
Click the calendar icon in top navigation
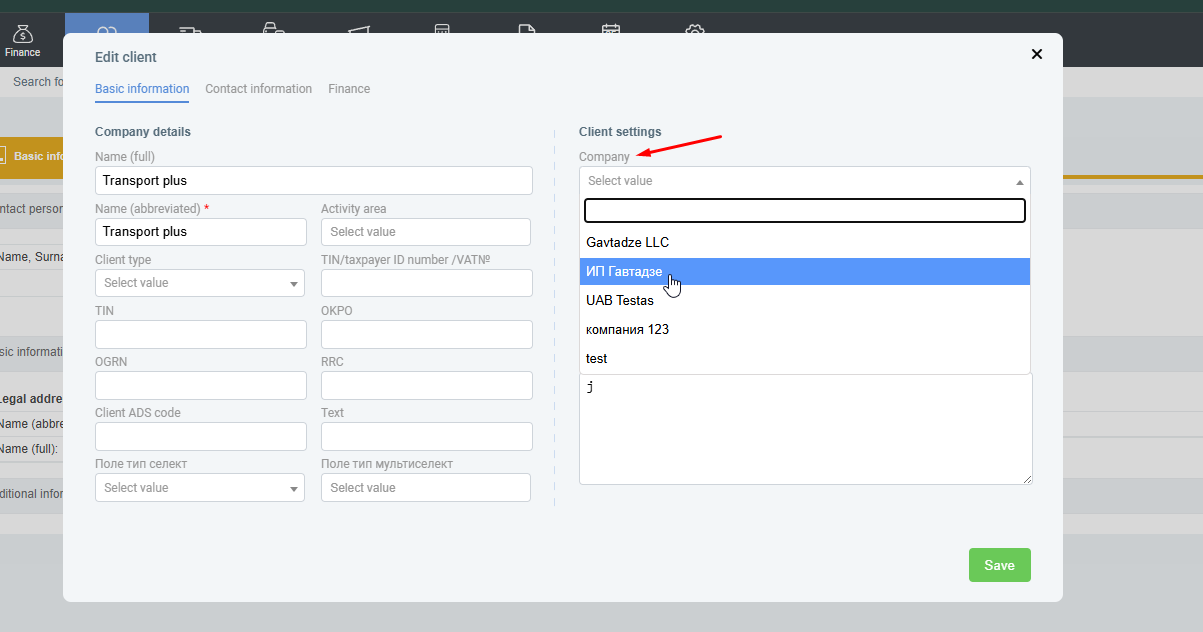tap(610, 30)
